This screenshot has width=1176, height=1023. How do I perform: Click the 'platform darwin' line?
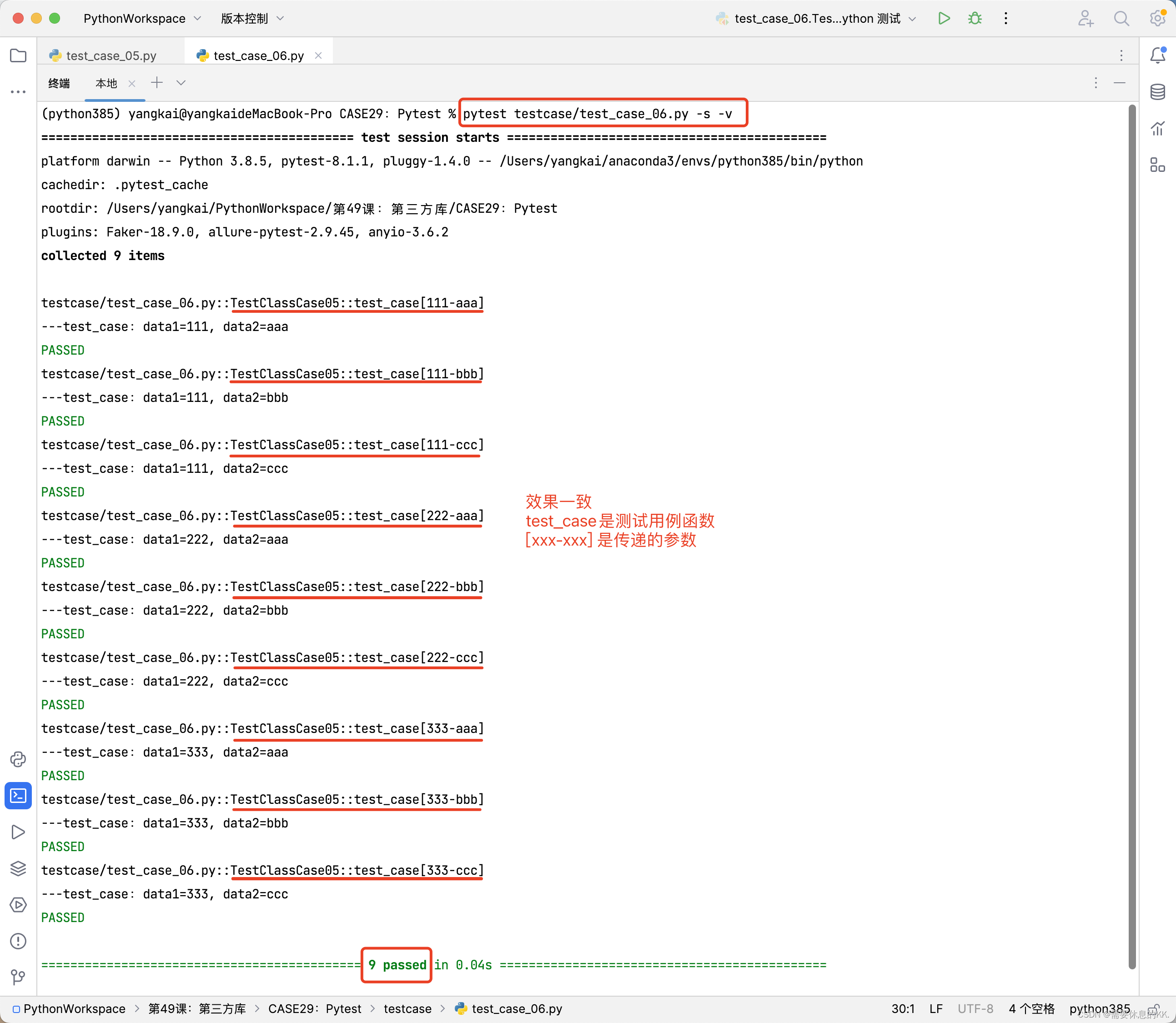452,161
